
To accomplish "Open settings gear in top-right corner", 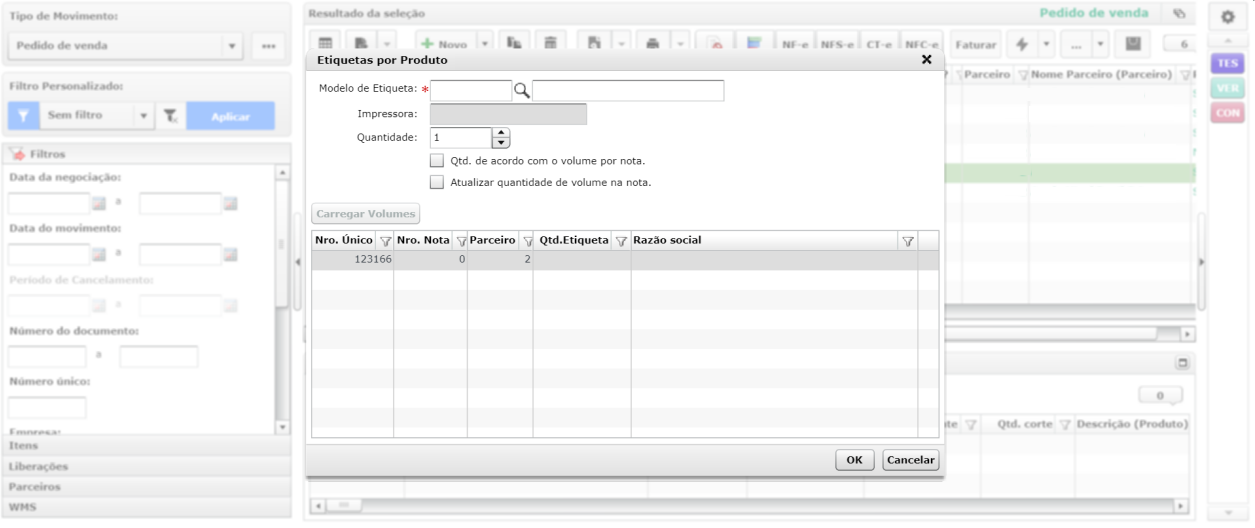I will (x=1228, y=17).
